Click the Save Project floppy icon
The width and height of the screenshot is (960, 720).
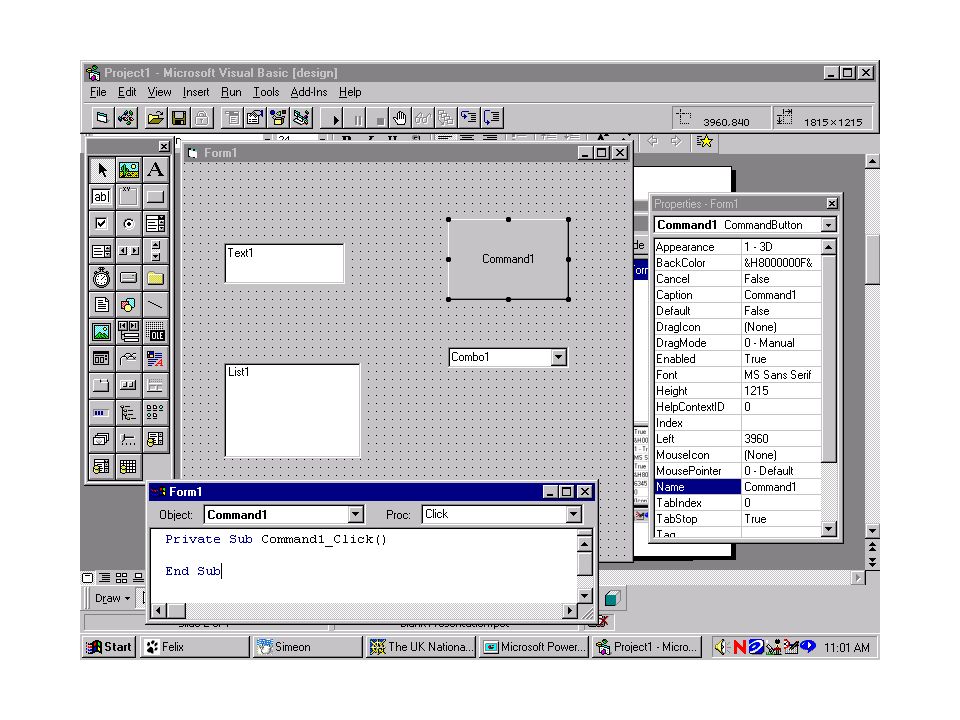(179, 118)
